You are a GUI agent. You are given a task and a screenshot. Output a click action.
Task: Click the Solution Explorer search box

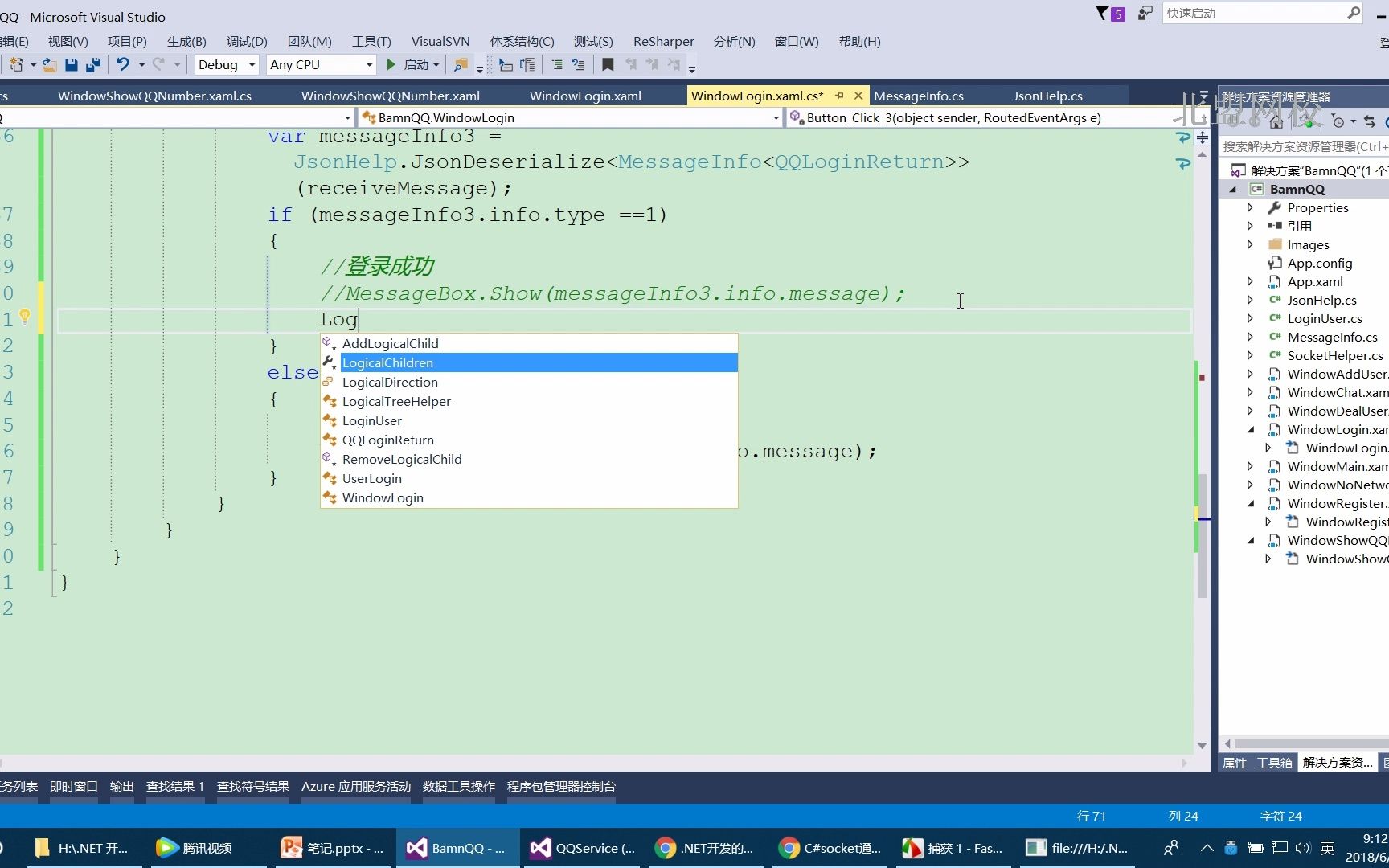[1304, 146]
